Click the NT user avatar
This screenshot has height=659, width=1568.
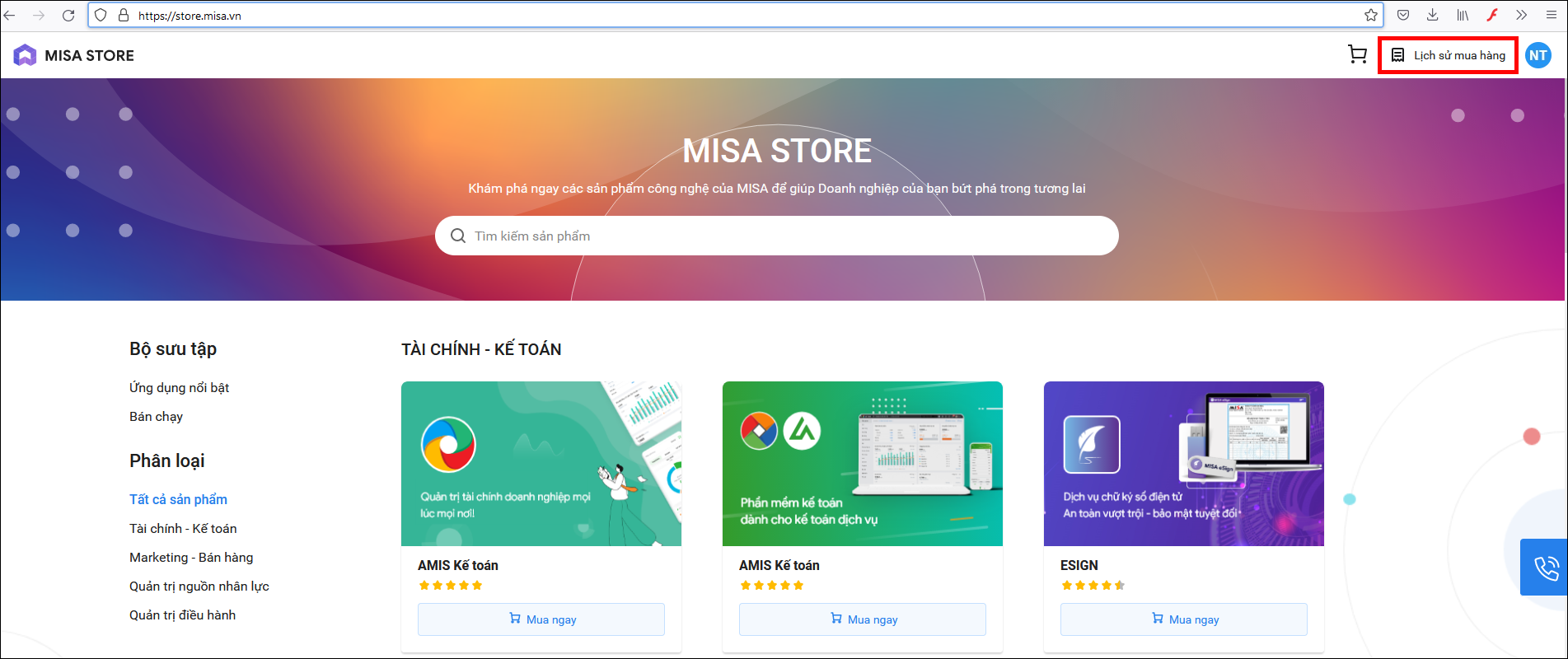point(1538,55)
